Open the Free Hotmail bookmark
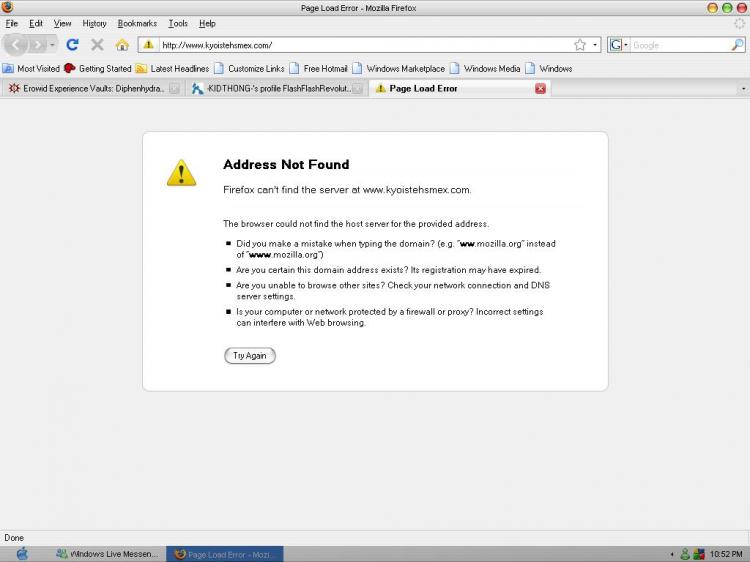This screenshot has height=562, width=750. click(x=318, y=68)
